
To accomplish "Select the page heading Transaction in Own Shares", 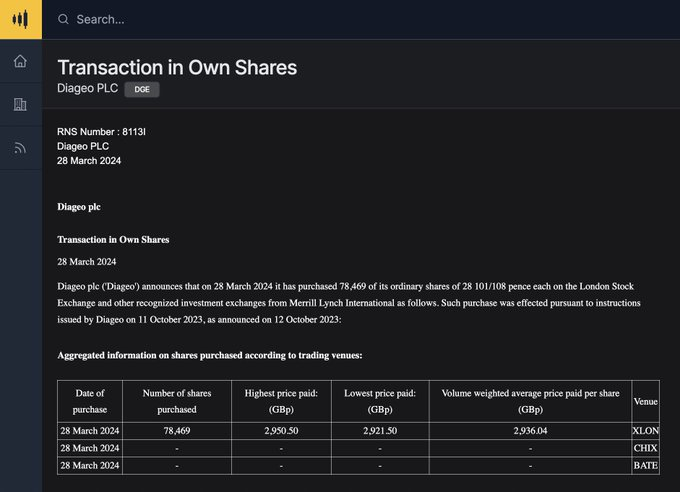I will (x=177, y=67).
